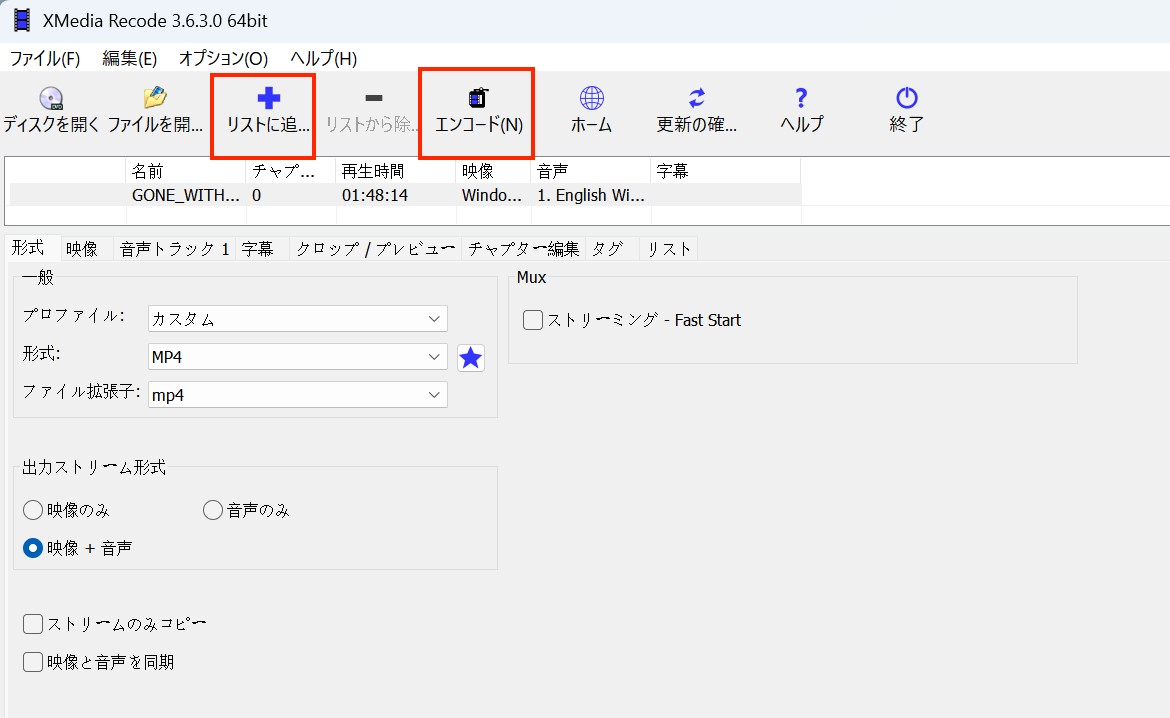Exit the app using 終了 power icon
The image size is (1170, 718).
(907, 98)
